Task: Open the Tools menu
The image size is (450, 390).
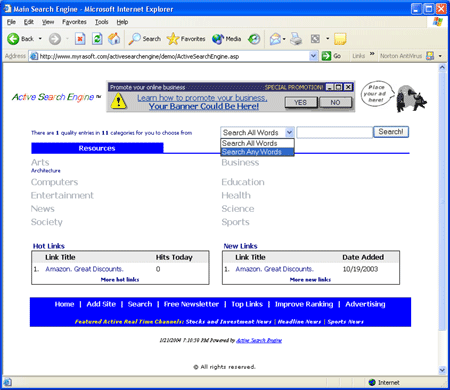Action: pyautogui.click(x=101, y=22)
